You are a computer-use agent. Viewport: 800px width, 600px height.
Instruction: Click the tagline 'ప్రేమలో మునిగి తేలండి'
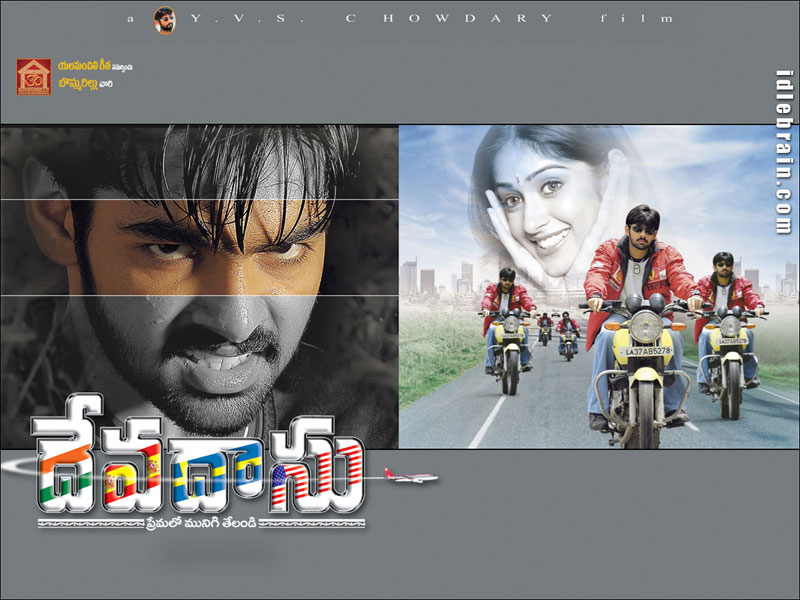(x=201, y=522)
